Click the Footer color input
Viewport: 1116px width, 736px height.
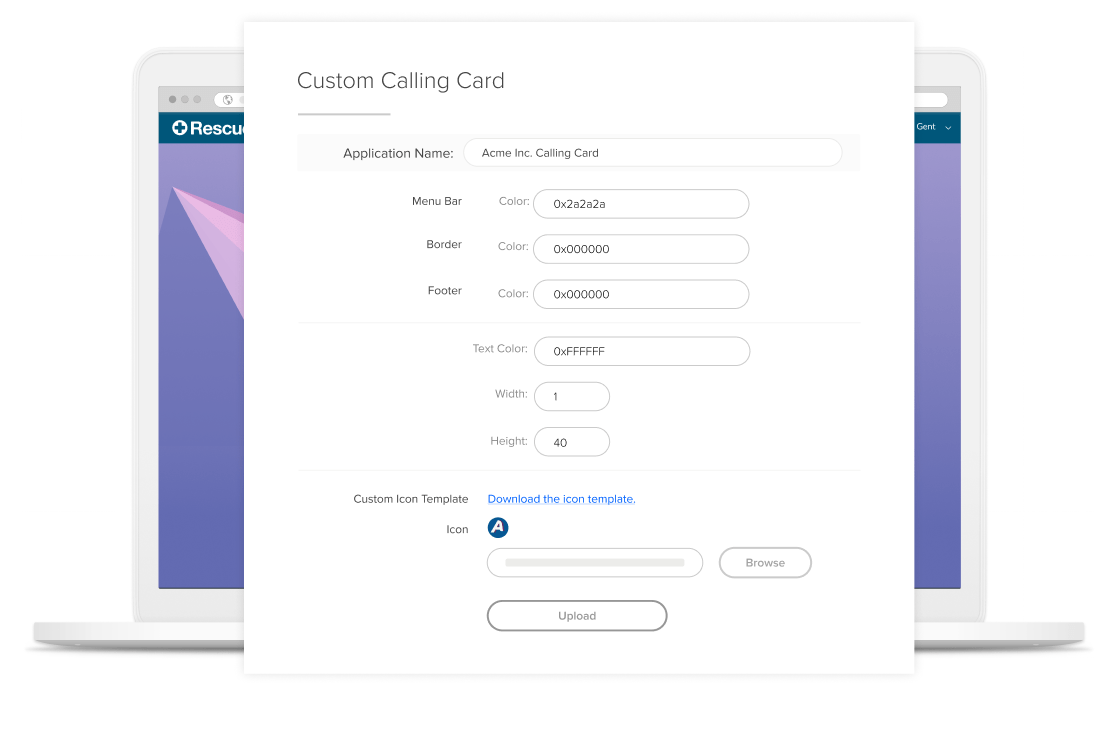pos(641,294)
